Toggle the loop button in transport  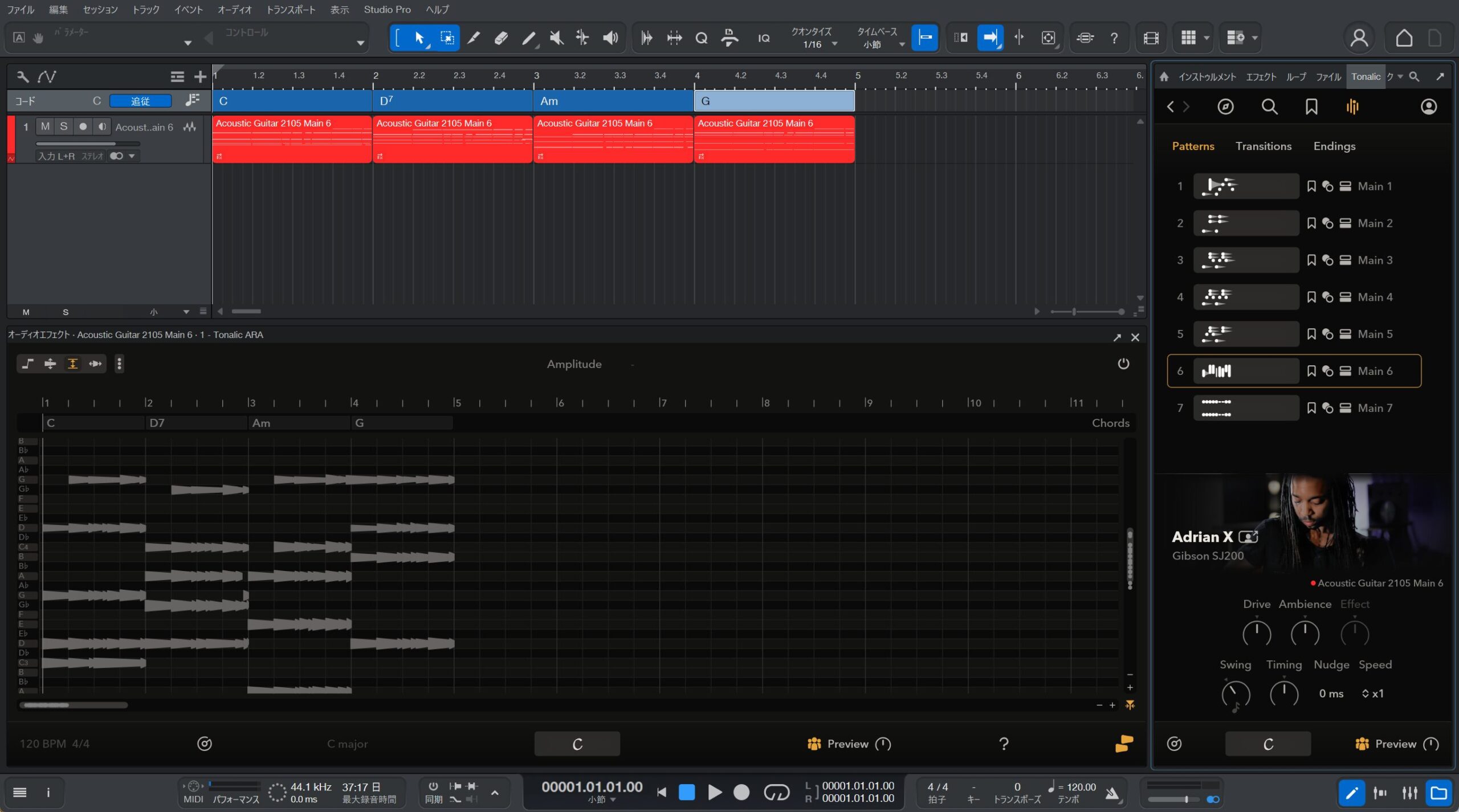tap(776, 792)
